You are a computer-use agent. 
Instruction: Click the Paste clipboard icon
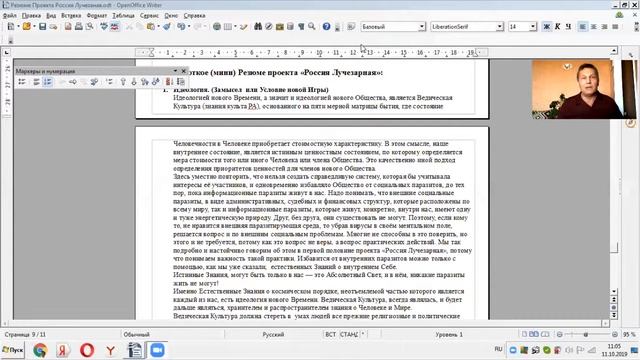(x=151, y=27)
